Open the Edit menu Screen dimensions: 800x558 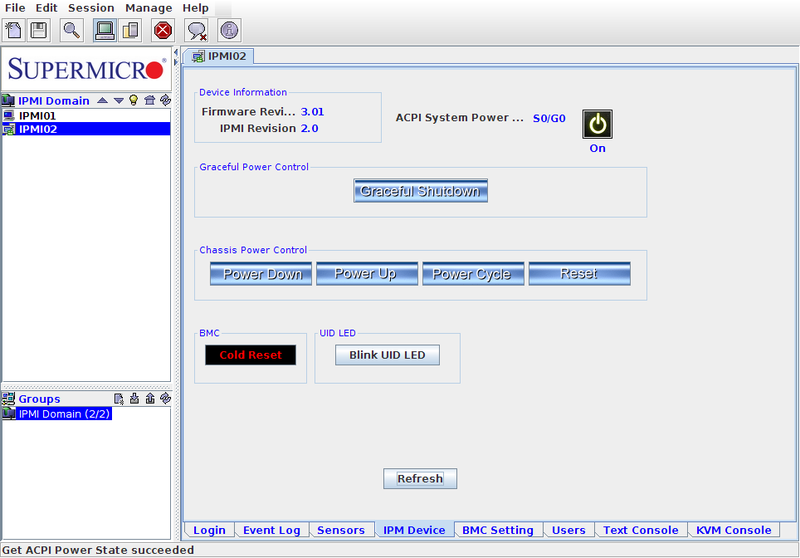coord(46,8)
